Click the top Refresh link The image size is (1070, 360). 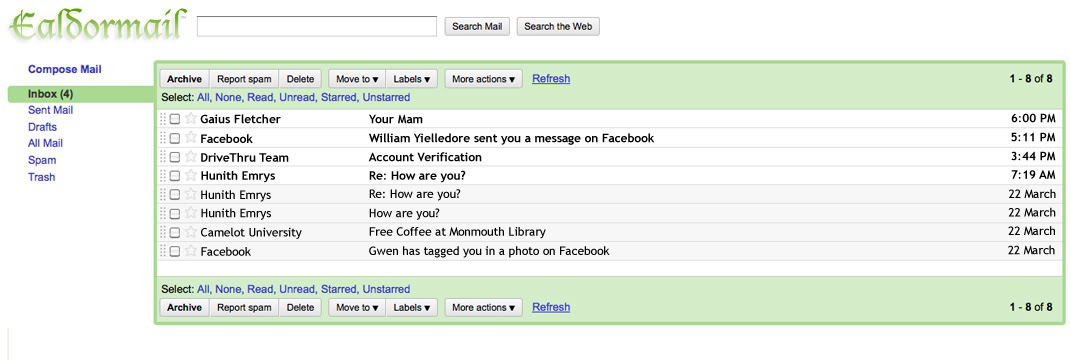coord(551,78)
